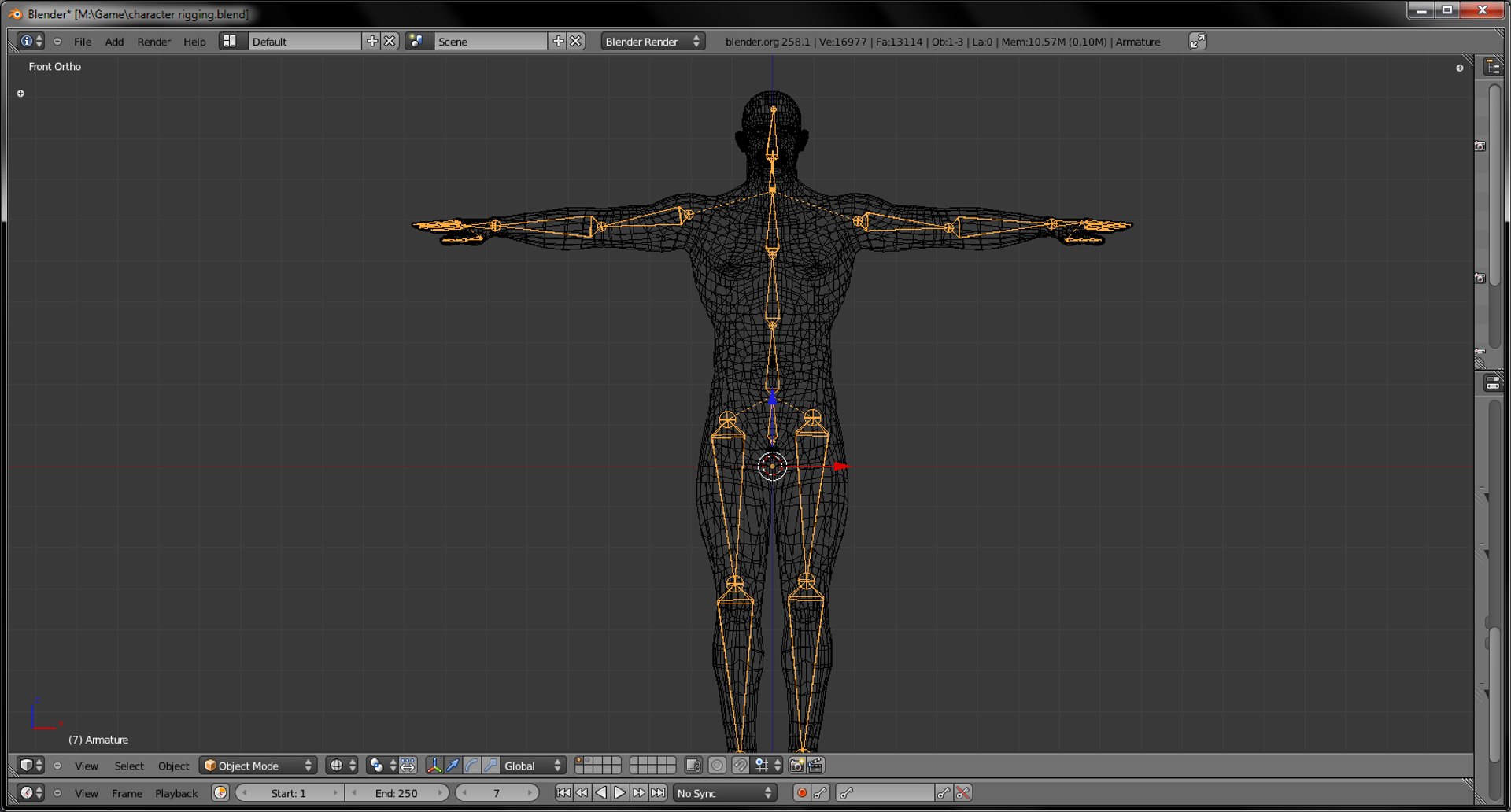
Task: Open the Add menu
Action: pyautogui.click(x=114, y=42)
